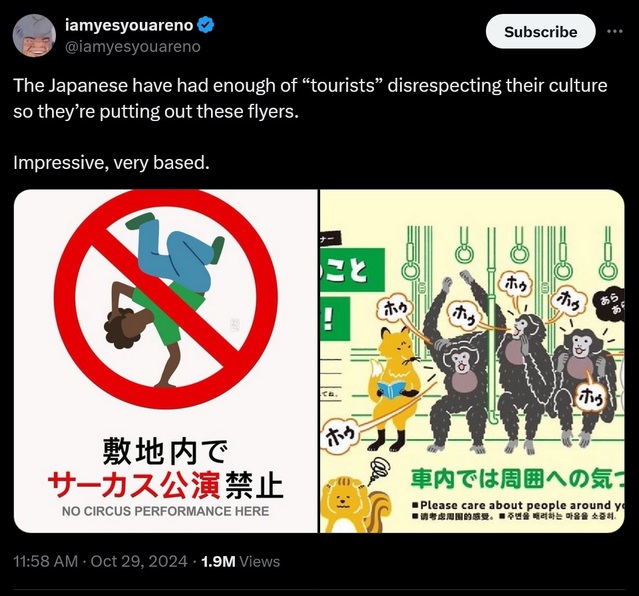
Task: Open the circus performance sign image
Action: (x=165, y=361)
